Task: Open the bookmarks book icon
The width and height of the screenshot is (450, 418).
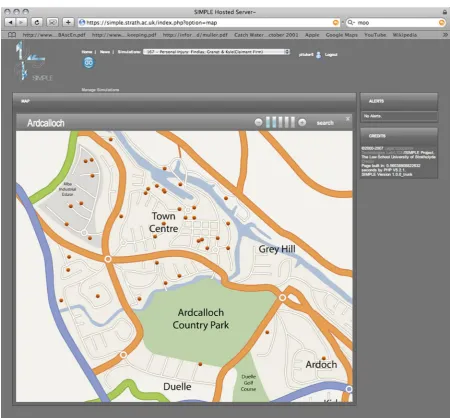Action: [x=12, y=35]
